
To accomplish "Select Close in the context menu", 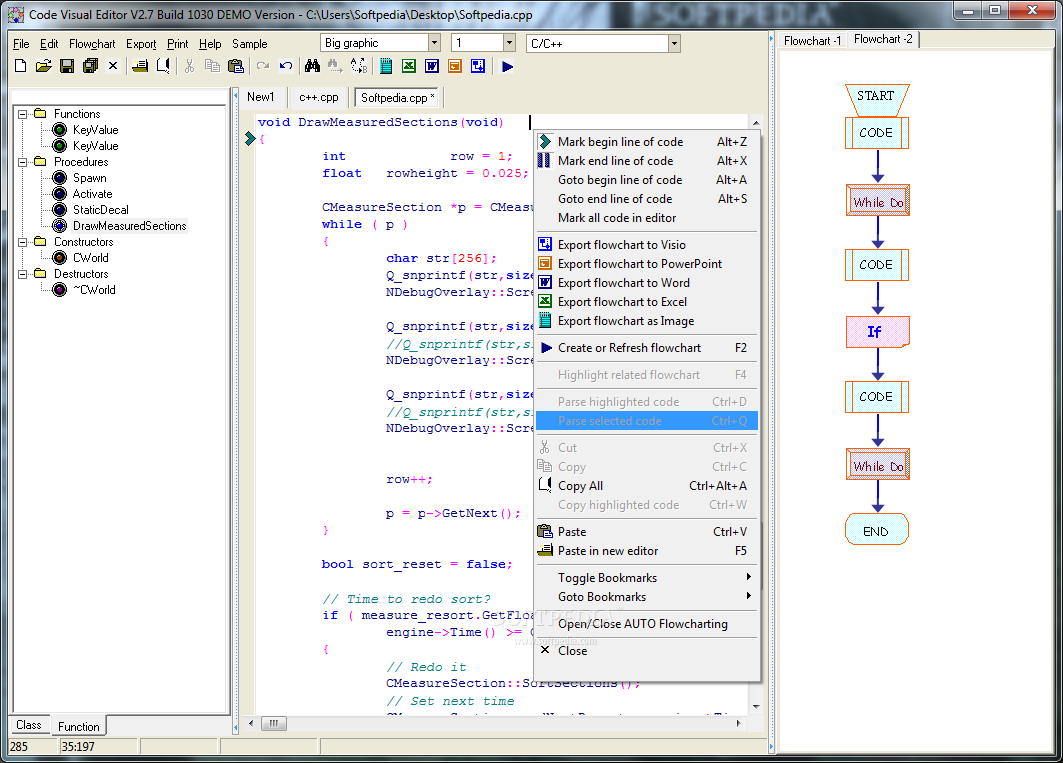I will point(647,651).
